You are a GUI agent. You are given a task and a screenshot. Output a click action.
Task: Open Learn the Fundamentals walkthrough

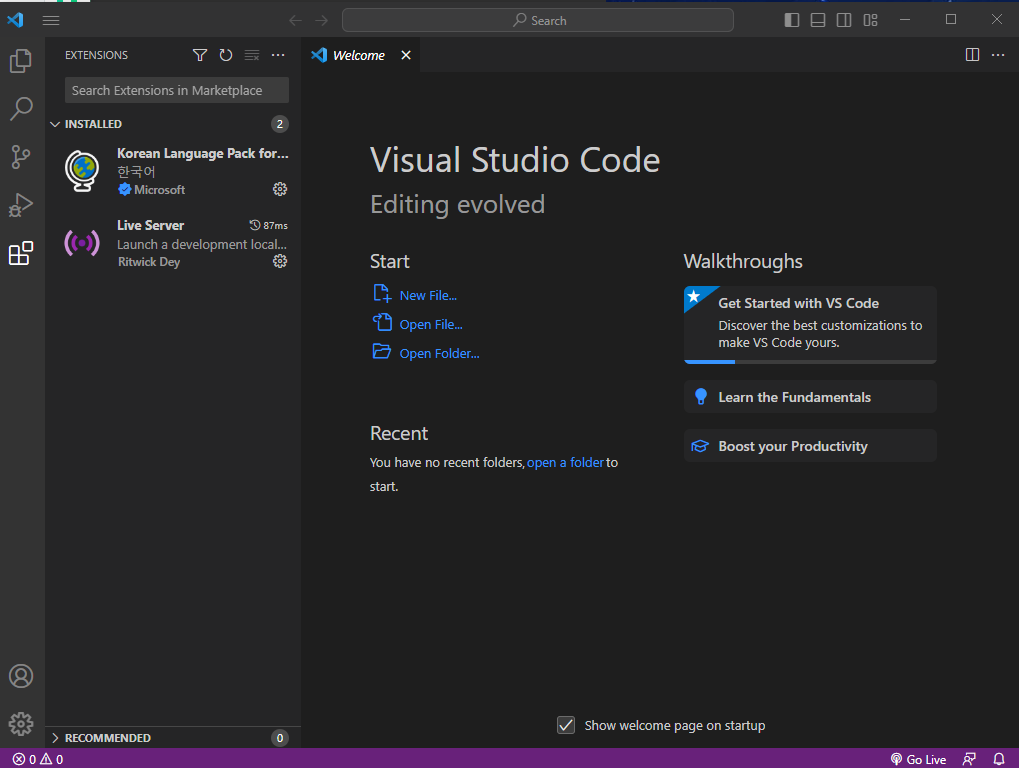[x=810, y=397]
